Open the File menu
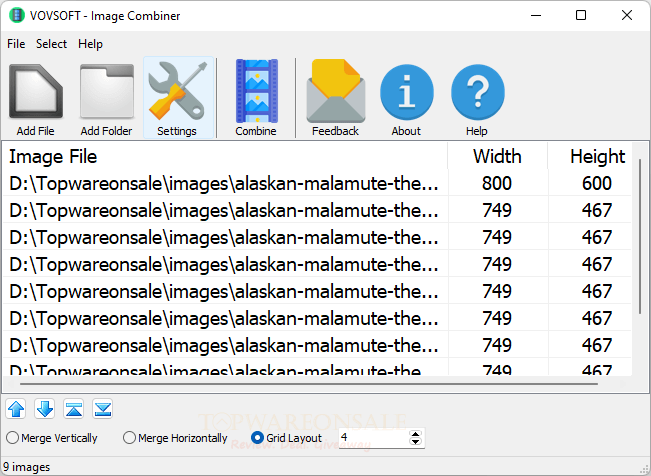 coord(16,44)
